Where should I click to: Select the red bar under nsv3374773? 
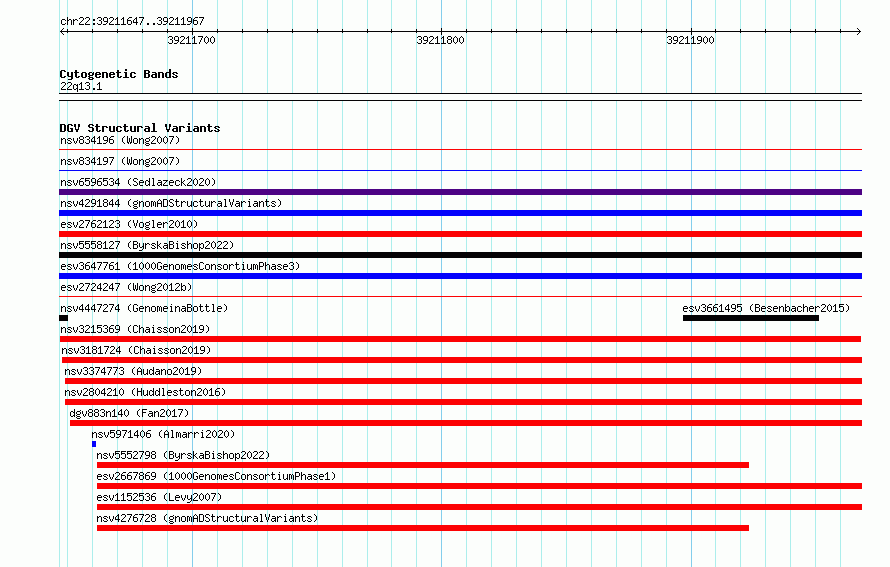[x=463, y=381]
